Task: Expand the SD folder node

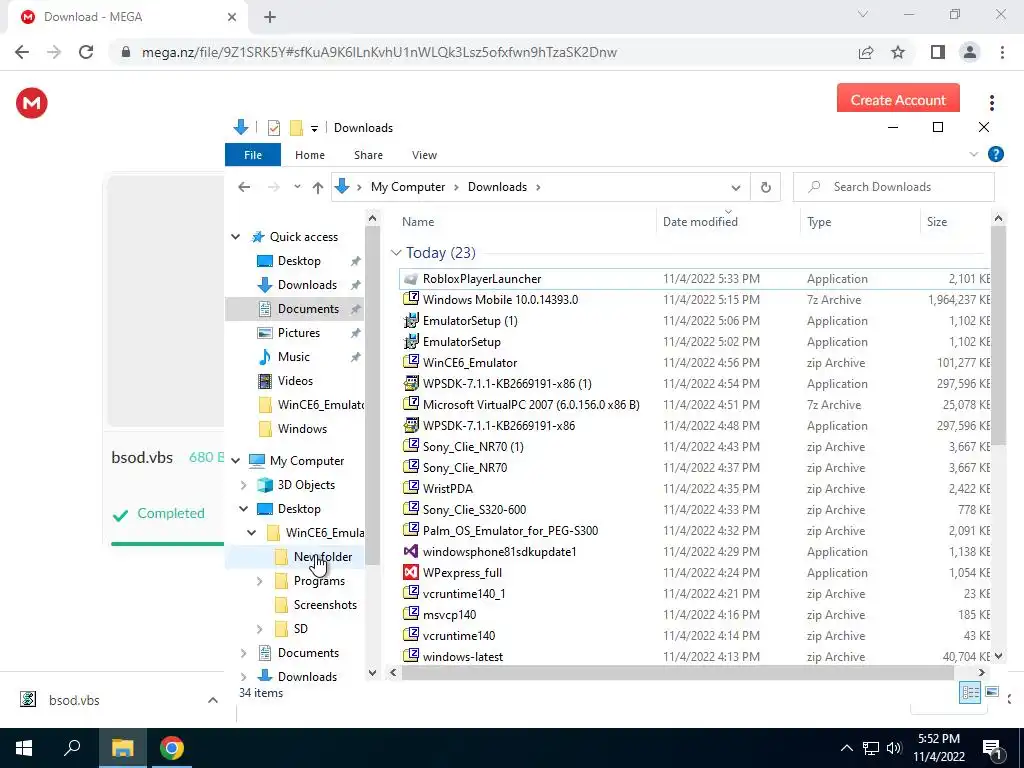Action: tap(259, 629)
